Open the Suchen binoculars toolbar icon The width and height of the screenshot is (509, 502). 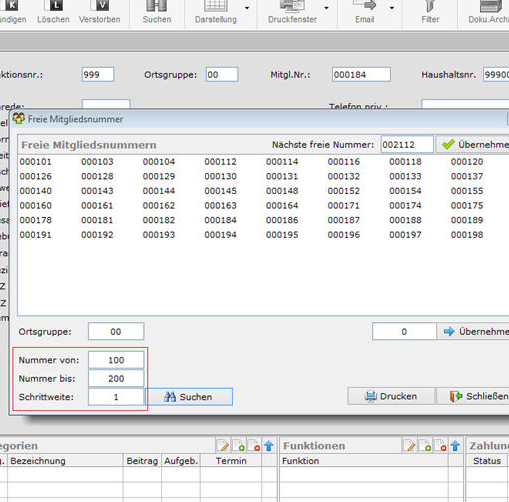tap(156, 6)
